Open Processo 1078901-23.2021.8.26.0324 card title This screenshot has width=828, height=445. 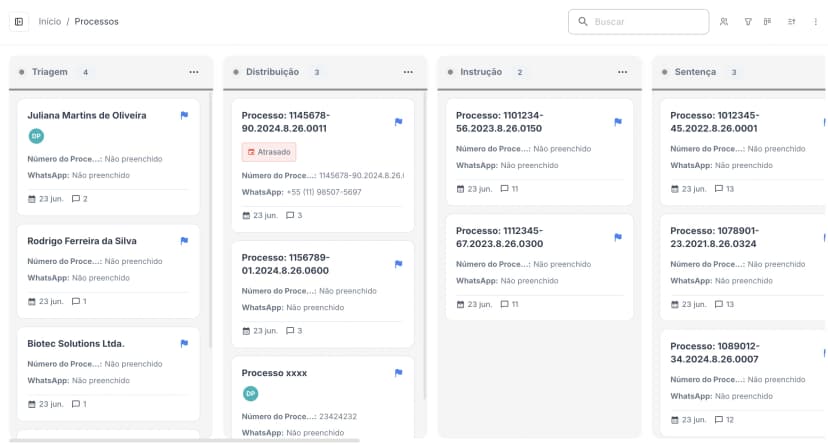[714, 237]
